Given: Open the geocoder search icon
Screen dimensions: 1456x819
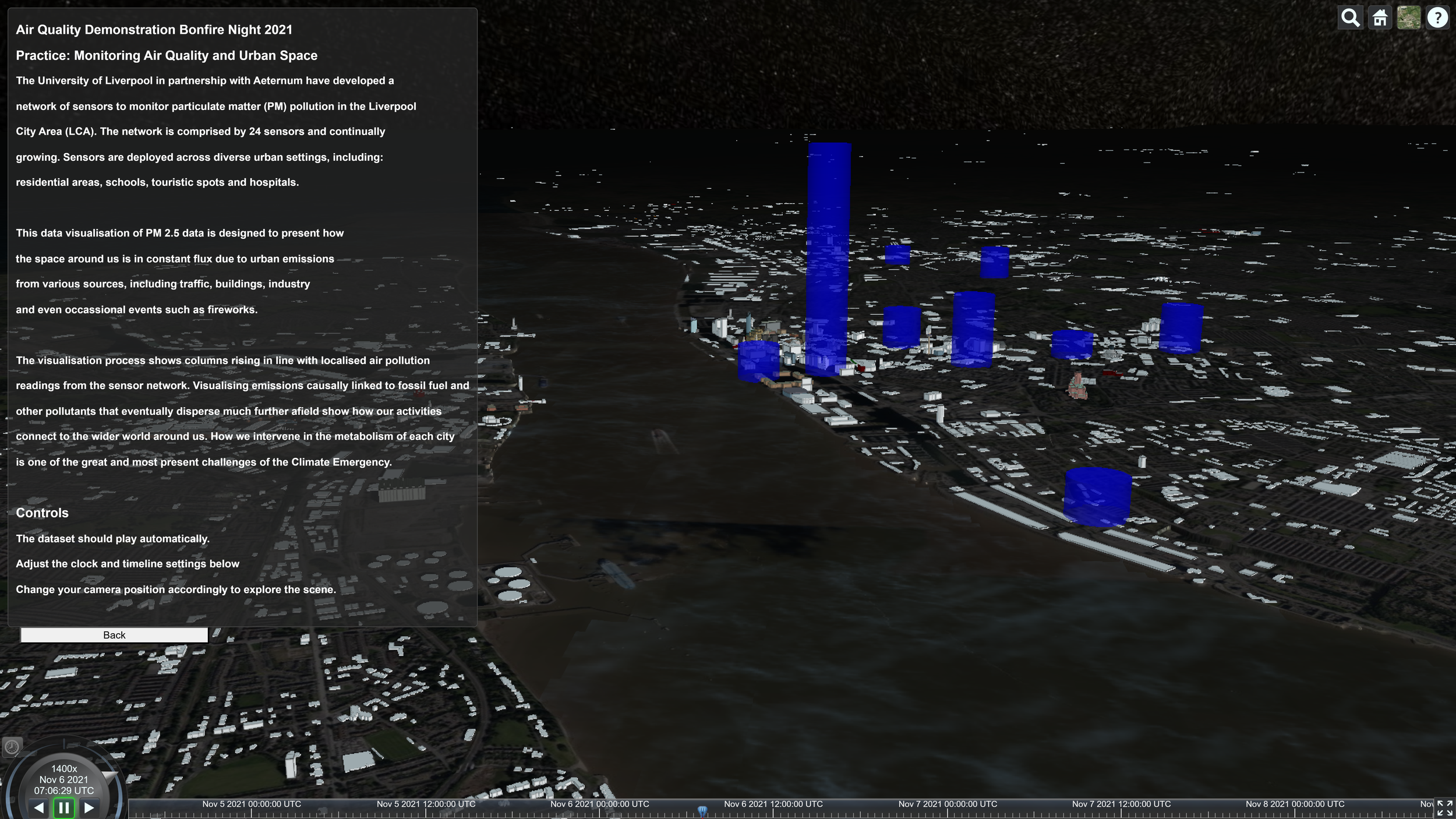Looking at the screenshot, I should tap(1351, 18).
